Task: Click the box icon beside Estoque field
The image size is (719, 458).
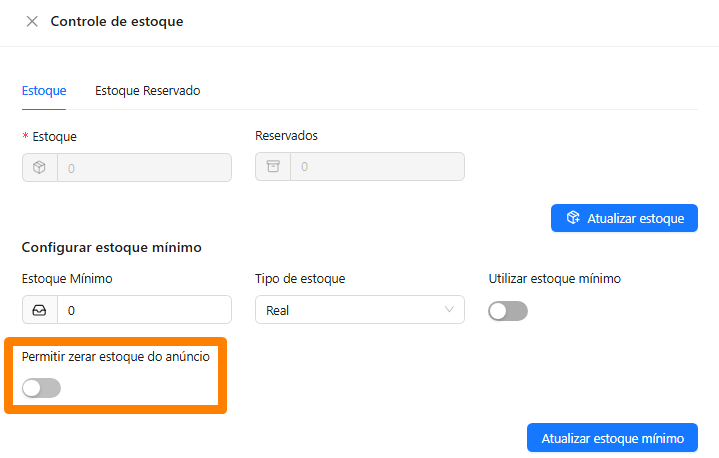Action: pyautogui.click(x=39, y=167)
